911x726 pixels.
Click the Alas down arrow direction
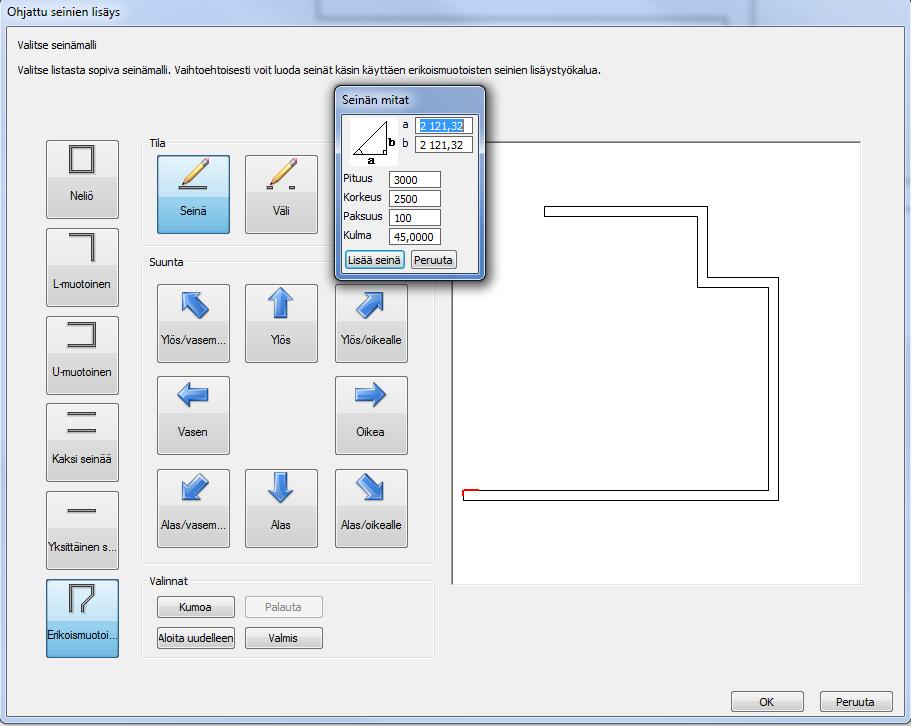281,508
